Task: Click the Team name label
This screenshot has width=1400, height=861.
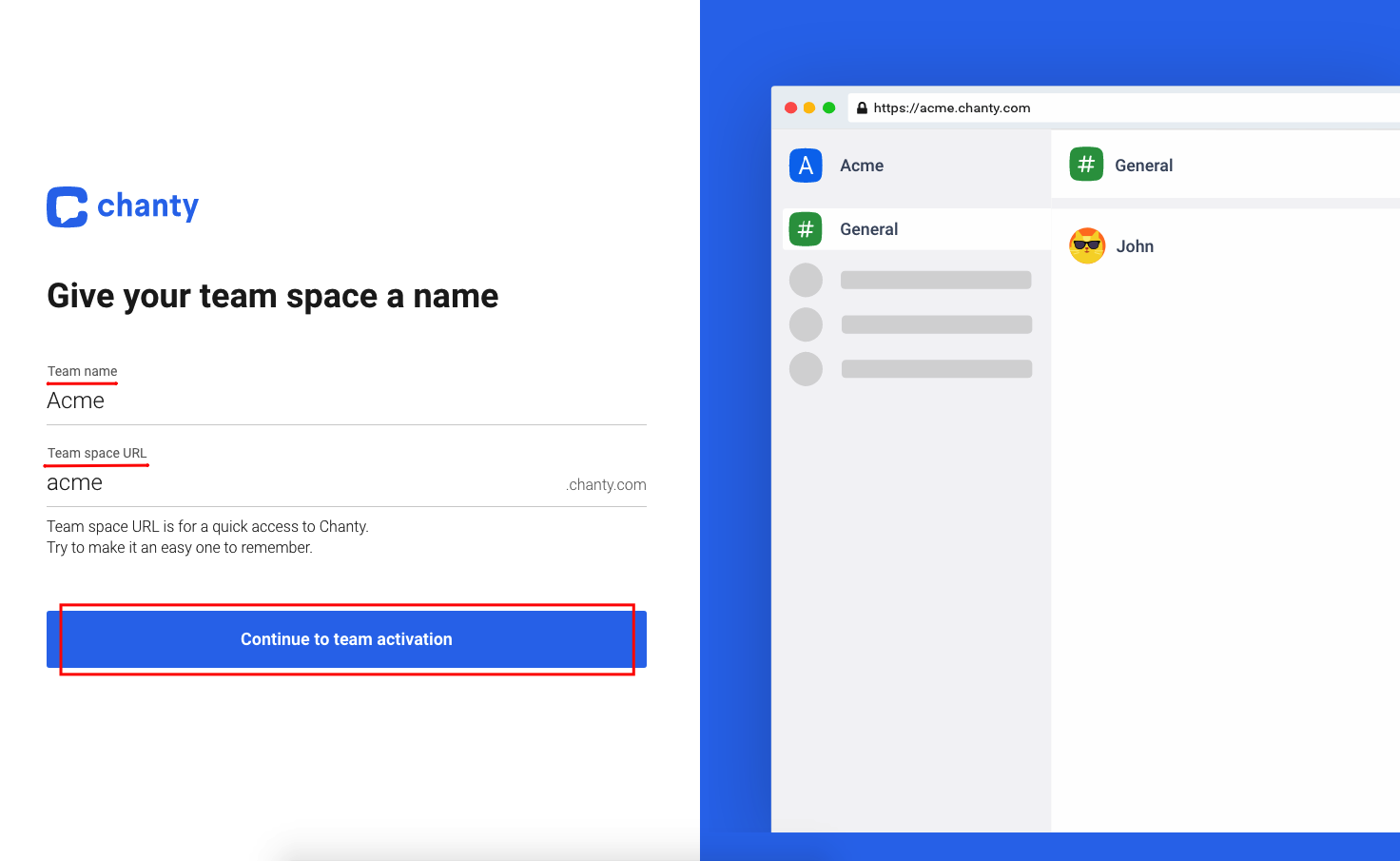Action: (83, 371)
